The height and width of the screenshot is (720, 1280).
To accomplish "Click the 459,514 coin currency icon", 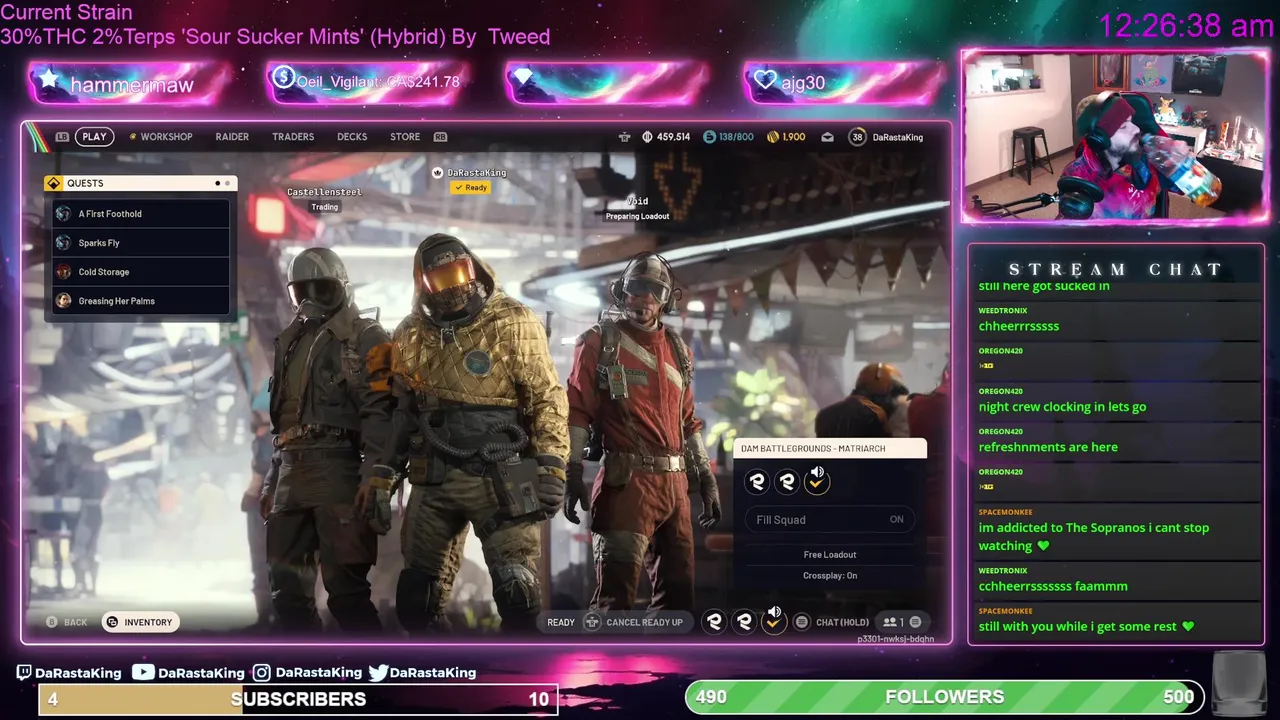I will 647,137.
